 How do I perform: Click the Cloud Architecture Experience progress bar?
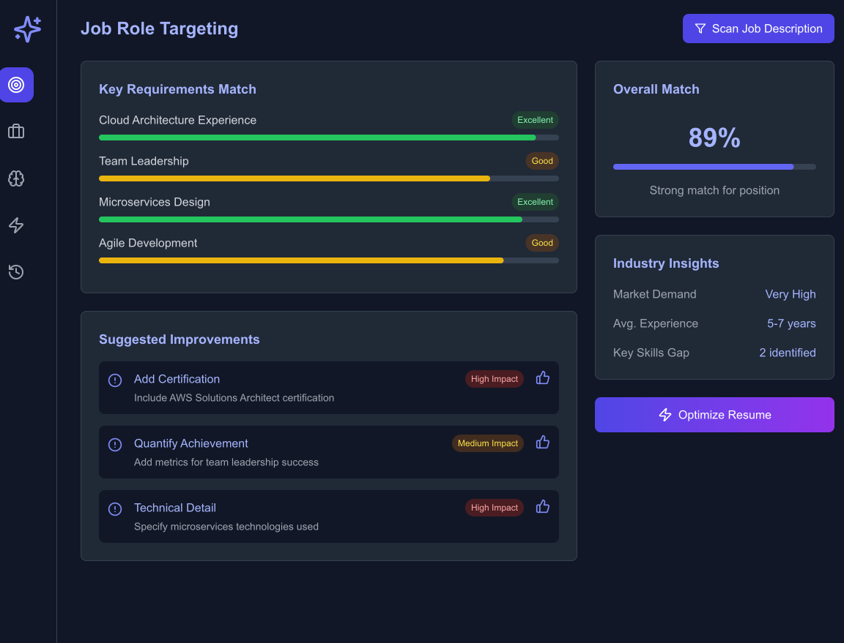coord(328,138)
